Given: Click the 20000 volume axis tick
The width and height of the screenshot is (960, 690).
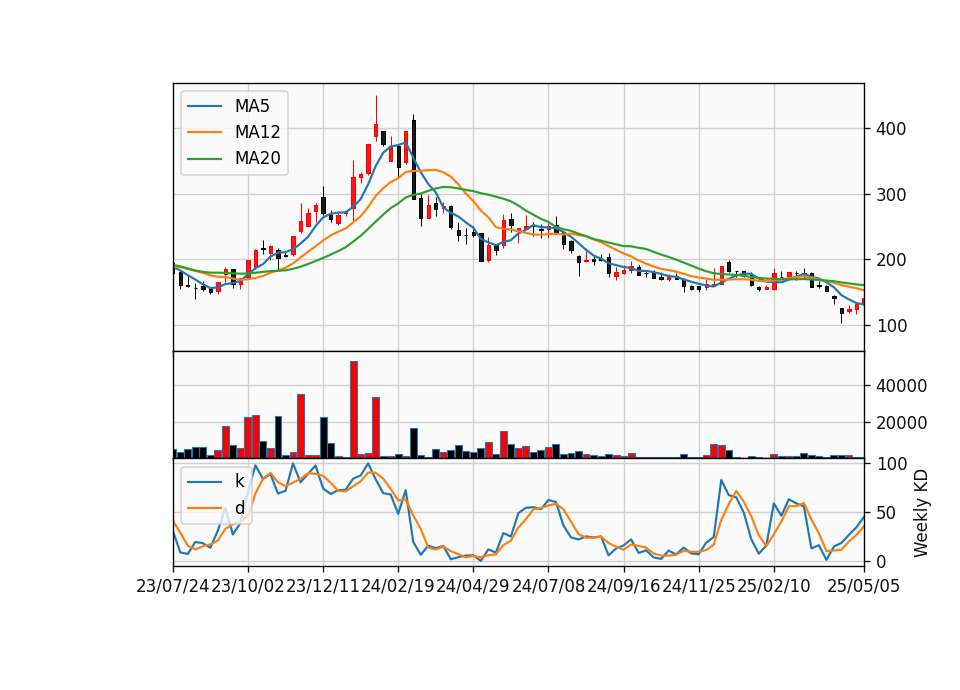Looking at the screenshot, I should (901, 422).
